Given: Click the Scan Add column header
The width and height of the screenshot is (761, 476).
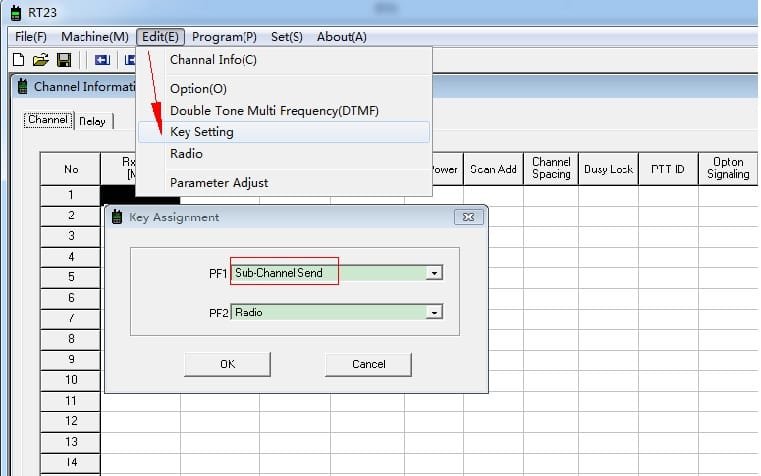Looking at the screenshot, I should pyautogui.click(x=493, y=169).
